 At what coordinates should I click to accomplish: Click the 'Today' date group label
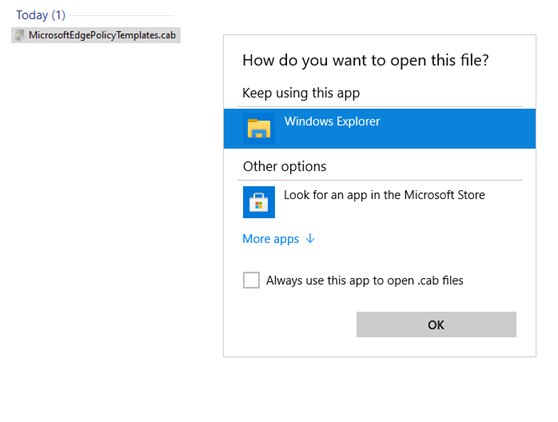coord(32,15)
